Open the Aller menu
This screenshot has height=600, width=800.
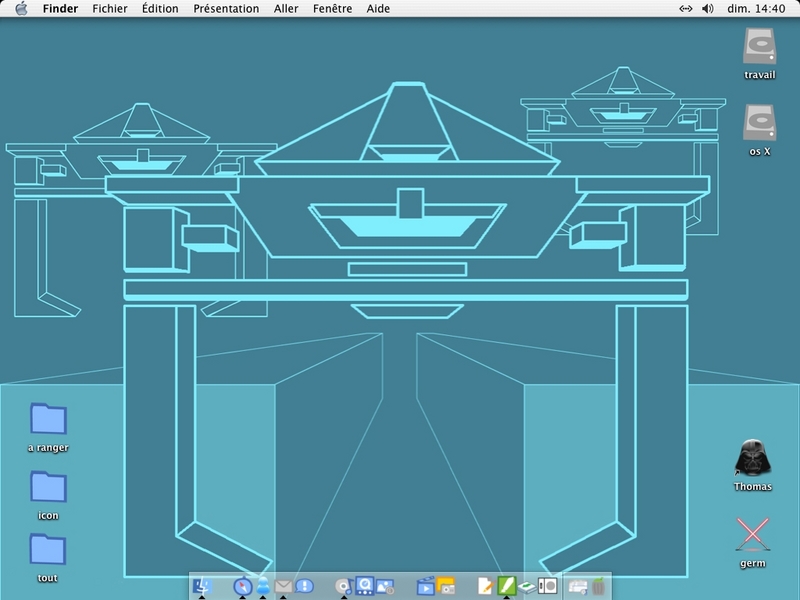click(x=286, y=9)
